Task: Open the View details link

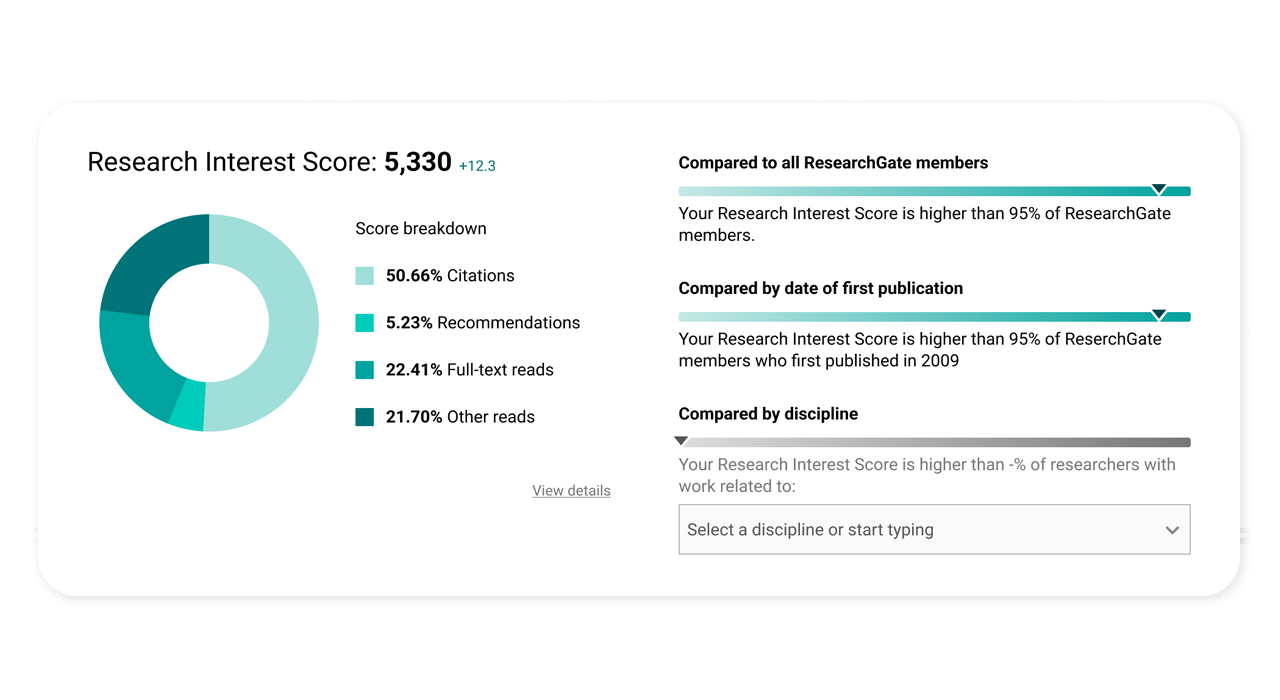Action: pos(571,490)
